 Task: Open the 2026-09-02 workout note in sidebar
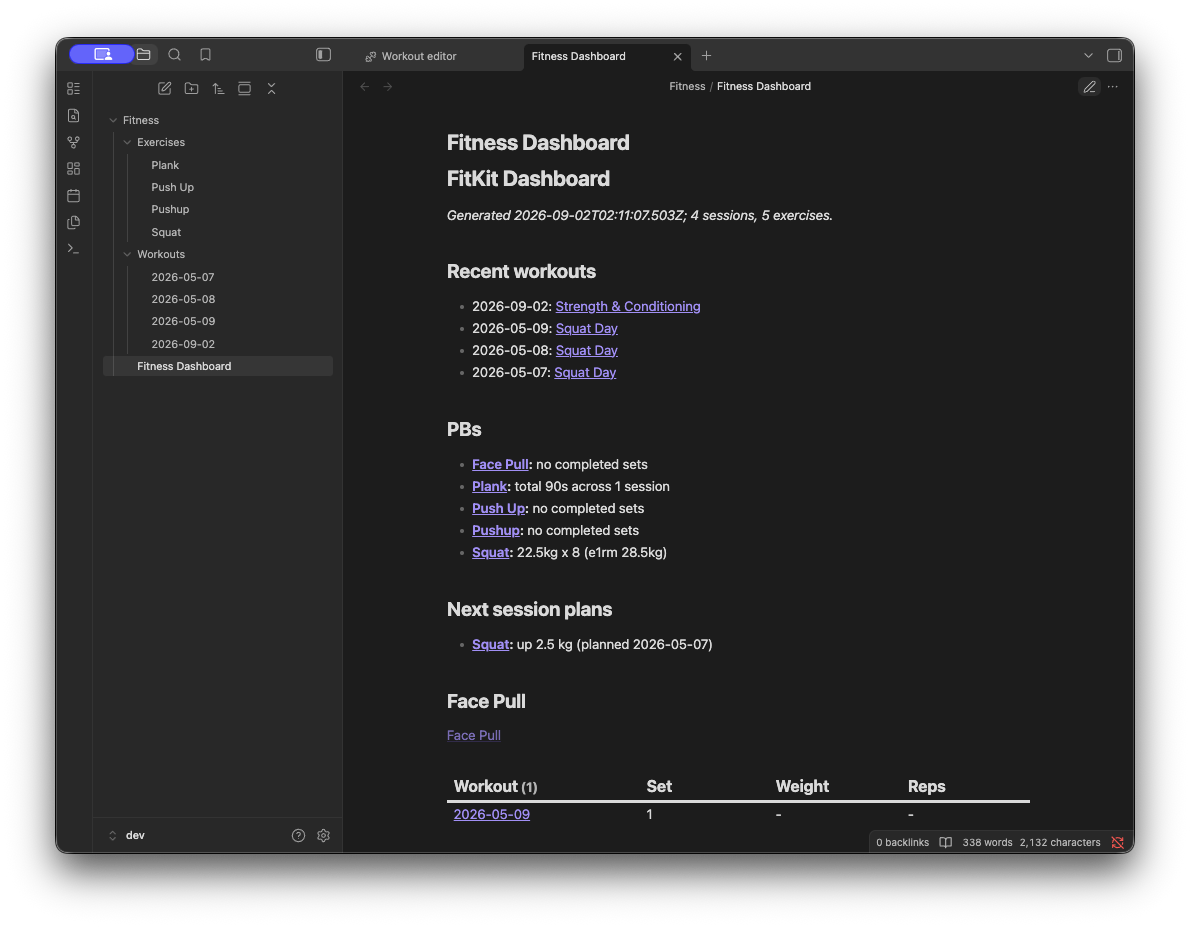(x=182, y=344)
